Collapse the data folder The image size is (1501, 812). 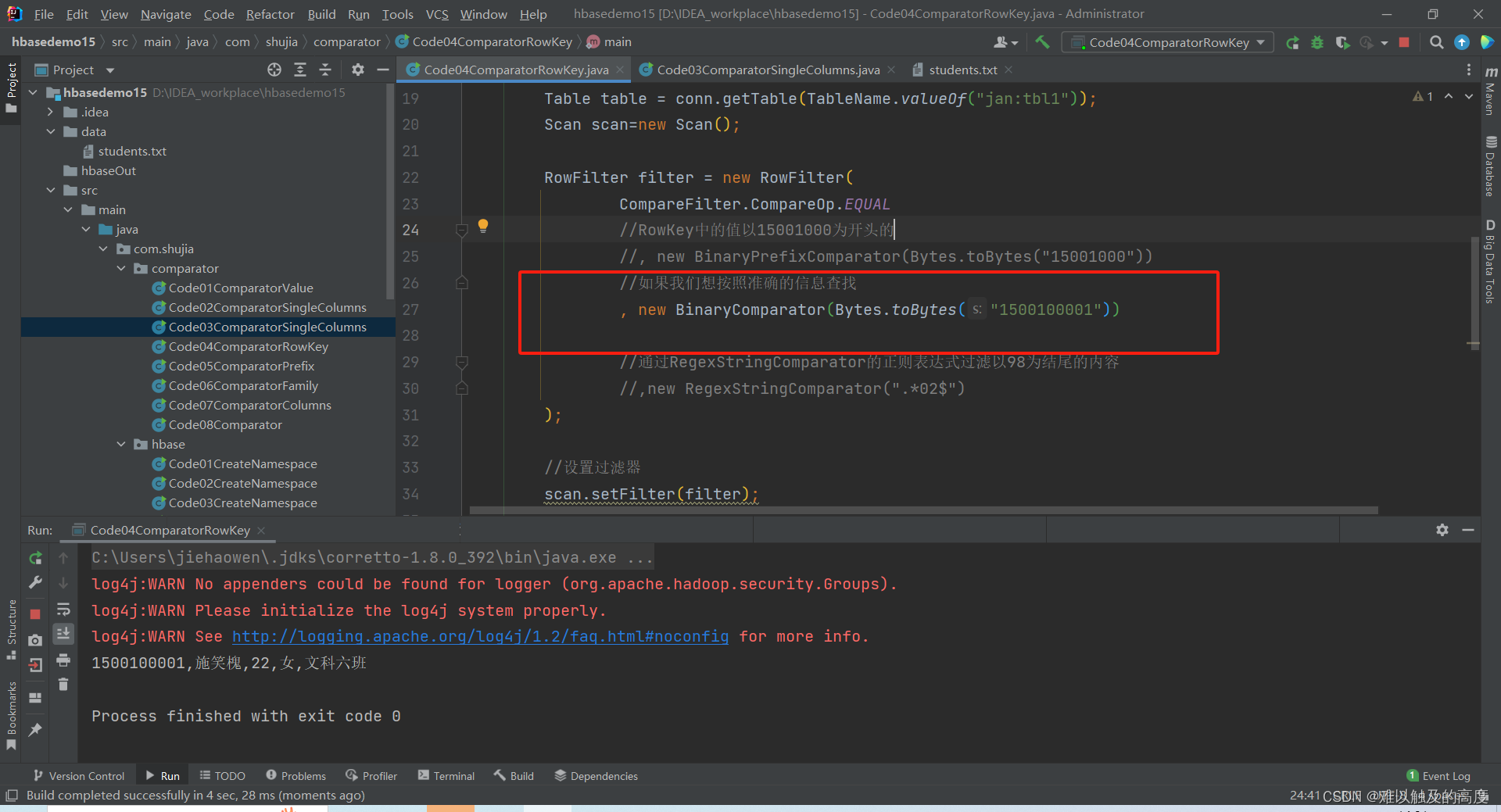point(50,131)
